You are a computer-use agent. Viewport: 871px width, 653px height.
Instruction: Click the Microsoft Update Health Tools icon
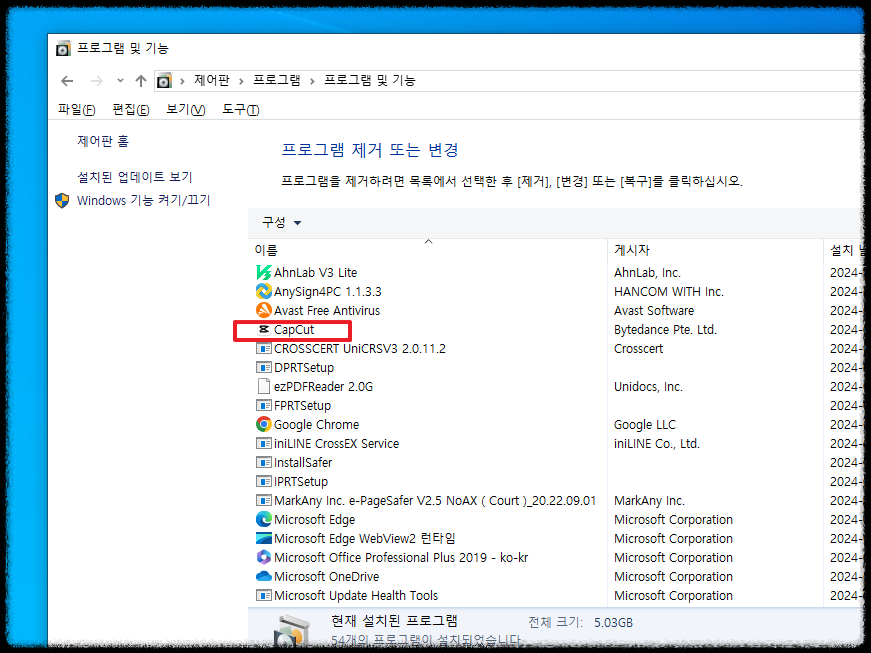coord(263,595)
